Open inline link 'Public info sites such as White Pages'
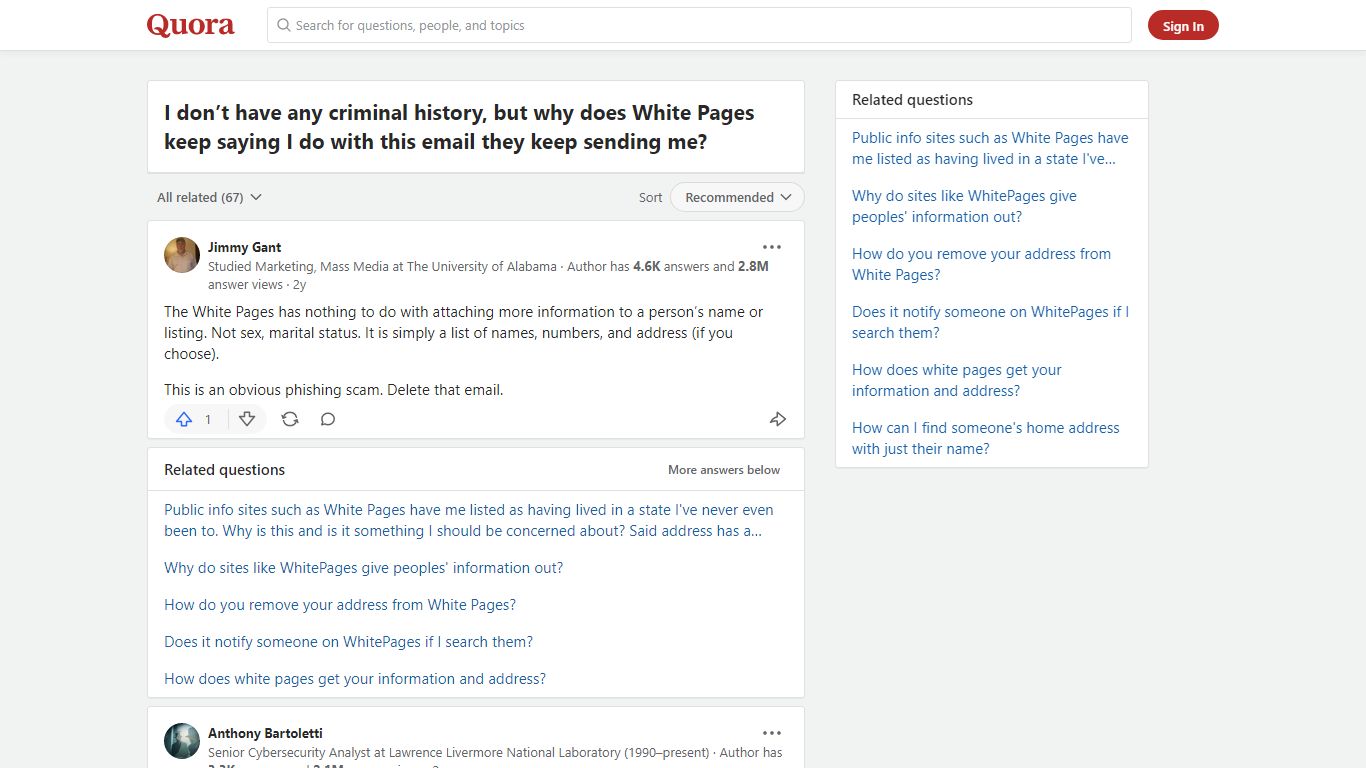 pyautogui.click(x=469, y=520)
